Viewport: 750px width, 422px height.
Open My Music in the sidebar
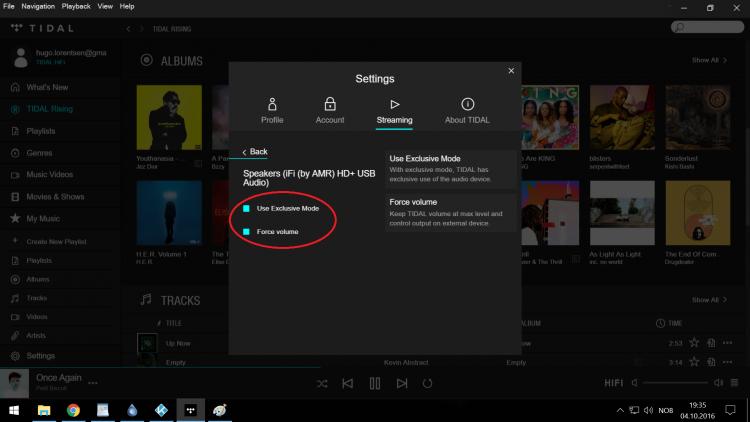tap(43, 219)
